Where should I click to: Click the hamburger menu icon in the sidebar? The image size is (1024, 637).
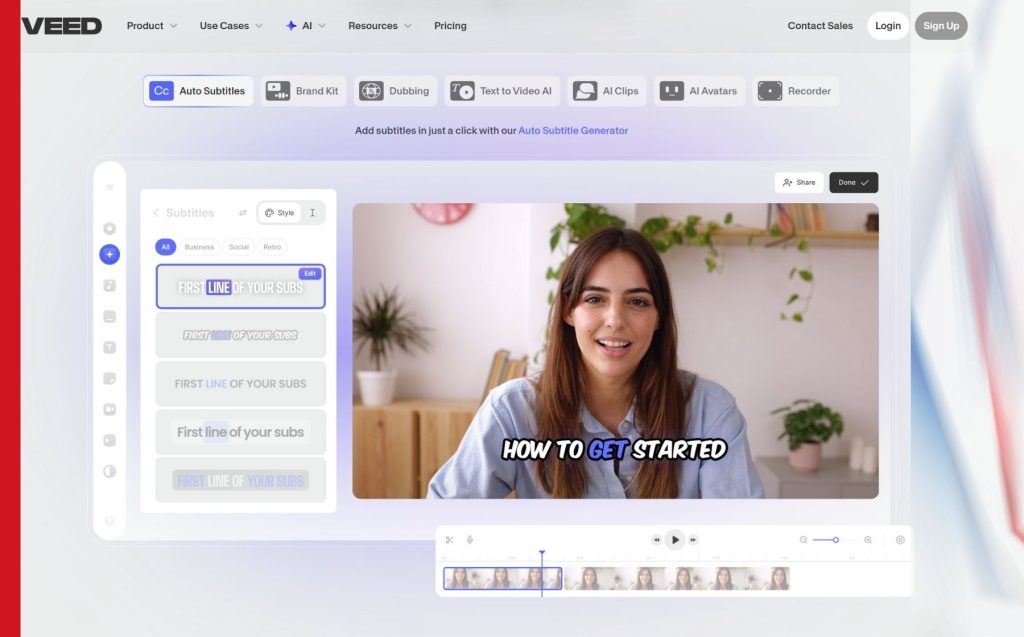[x=110, y=188]
